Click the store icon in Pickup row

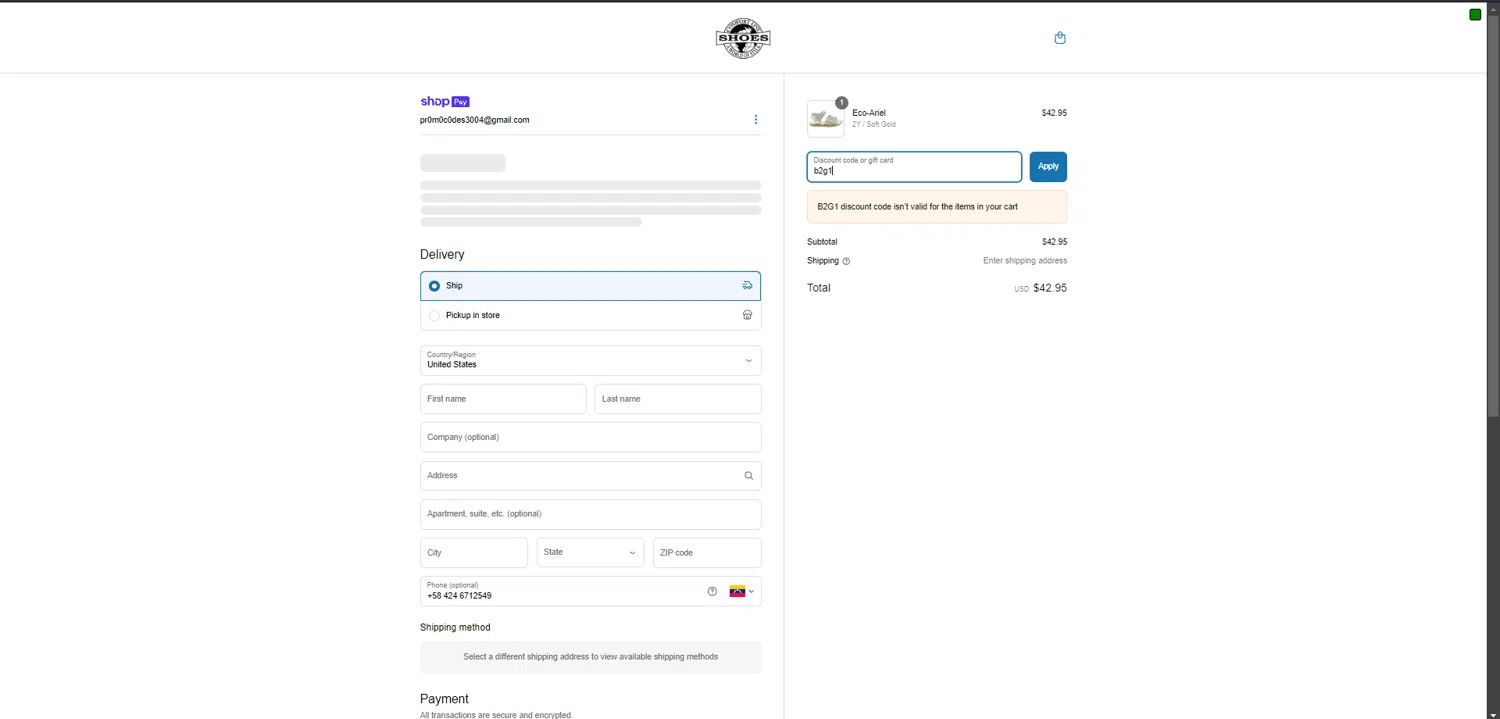pyautogui.click(x=747, y=315)
